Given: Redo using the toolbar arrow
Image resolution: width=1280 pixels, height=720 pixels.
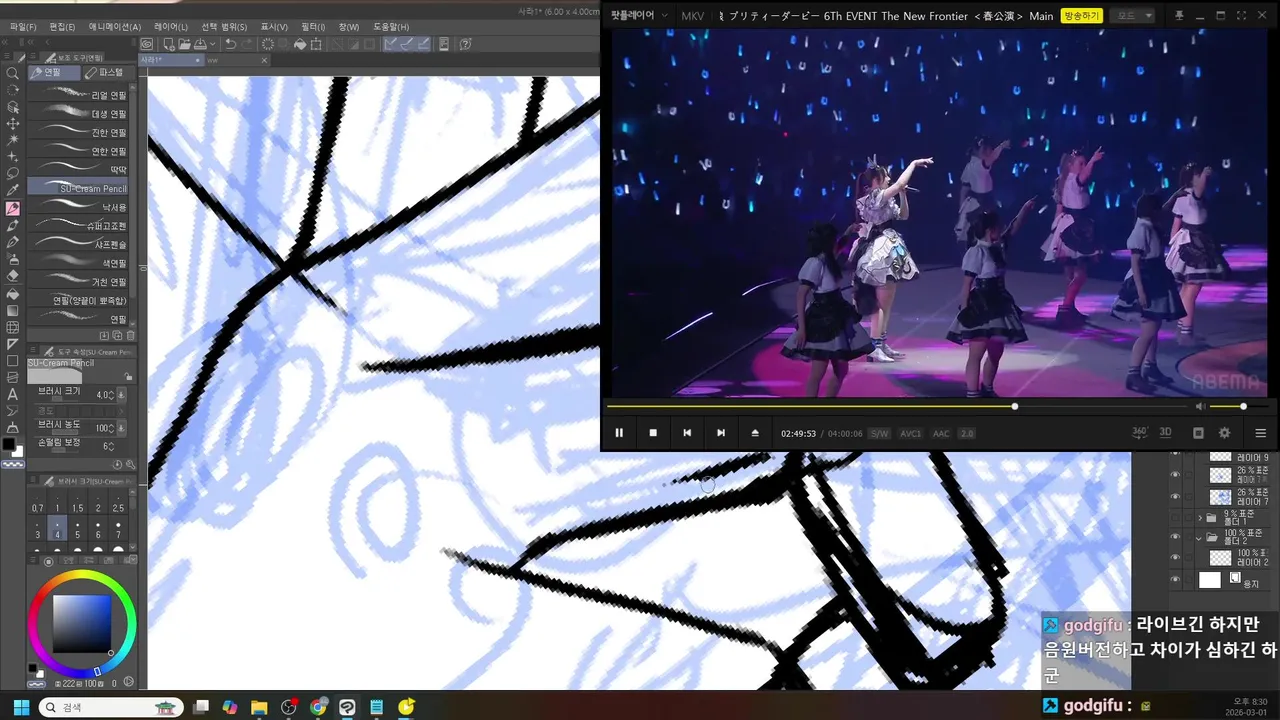Looking at the screenshot, I should (x=247, y=44).
